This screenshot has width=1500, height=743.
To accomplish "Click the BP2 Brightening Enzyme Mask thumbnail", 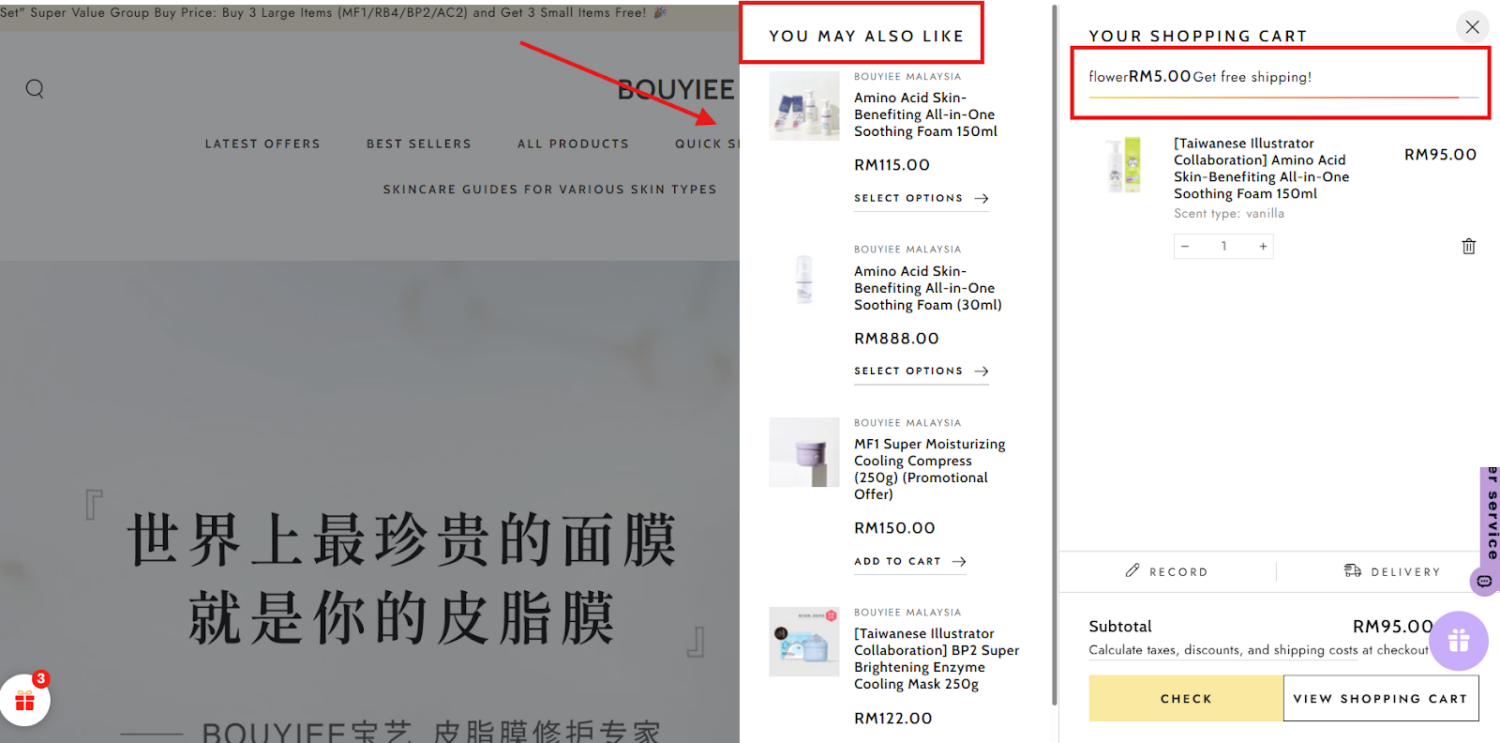I will point(804,641).
